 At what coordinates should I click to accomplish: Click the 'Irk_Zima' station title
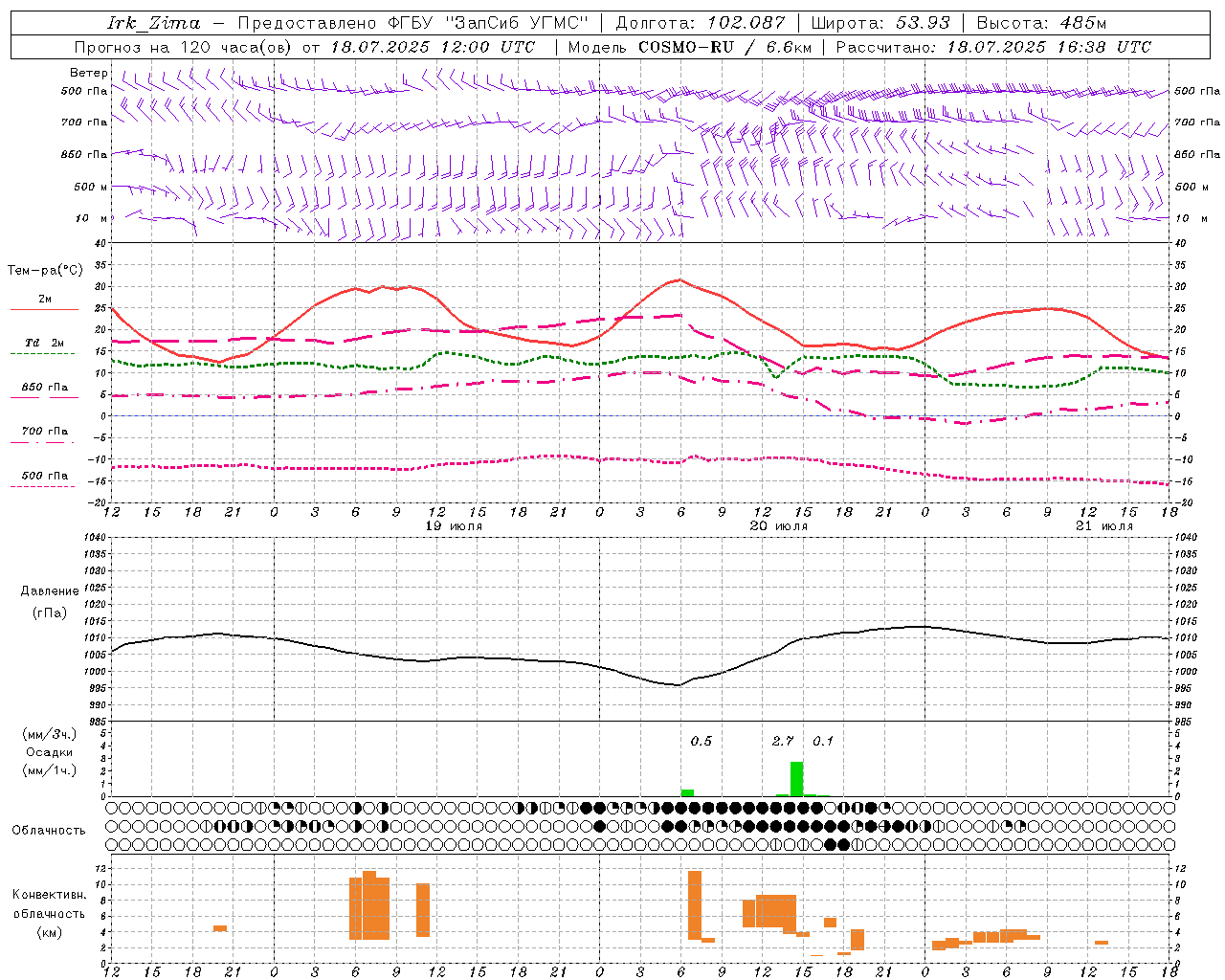point(153,23)
